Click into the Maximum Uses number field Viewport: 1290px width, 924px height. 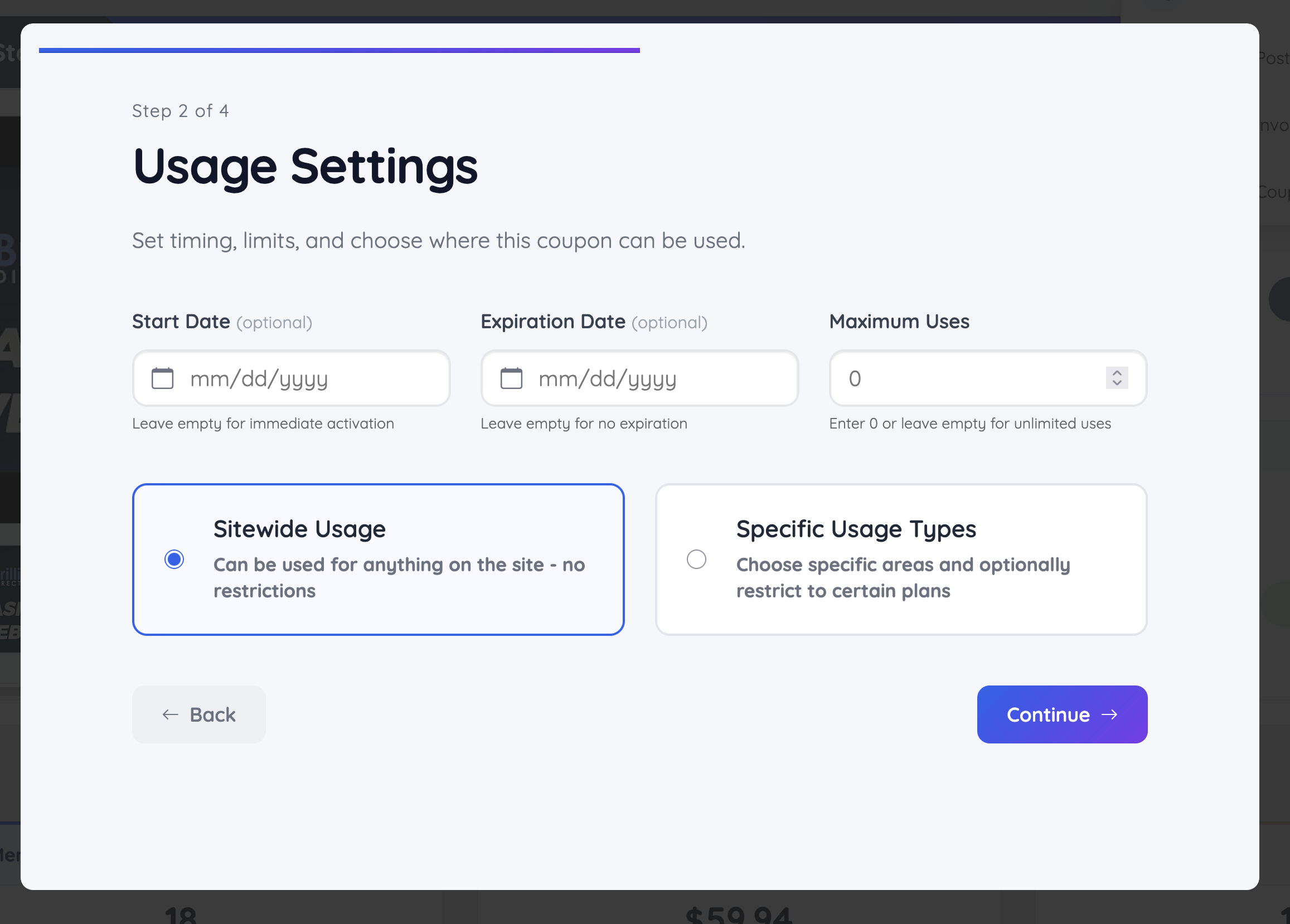pyautogui.click(x=967, y=379)
